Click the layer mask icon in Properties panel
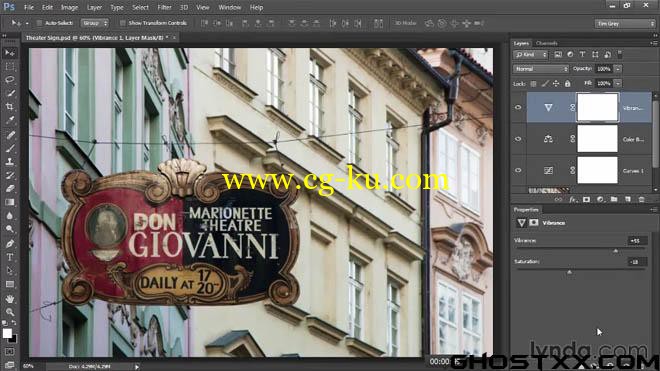The width and height of the screenshot is (660, 371). pos(534,223)
